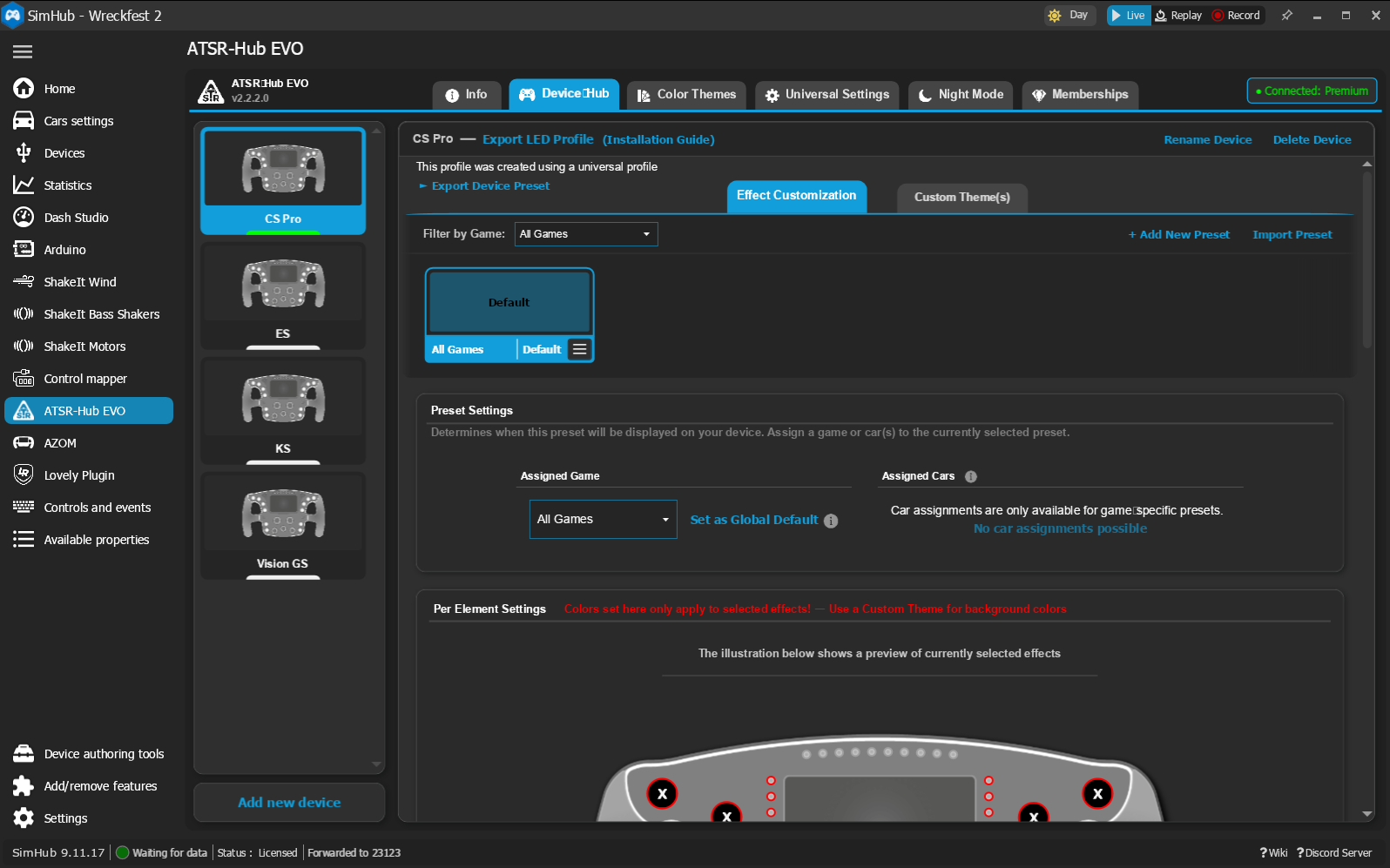Open ATSR-Hub EVO sidebar item

pos(89,411)
